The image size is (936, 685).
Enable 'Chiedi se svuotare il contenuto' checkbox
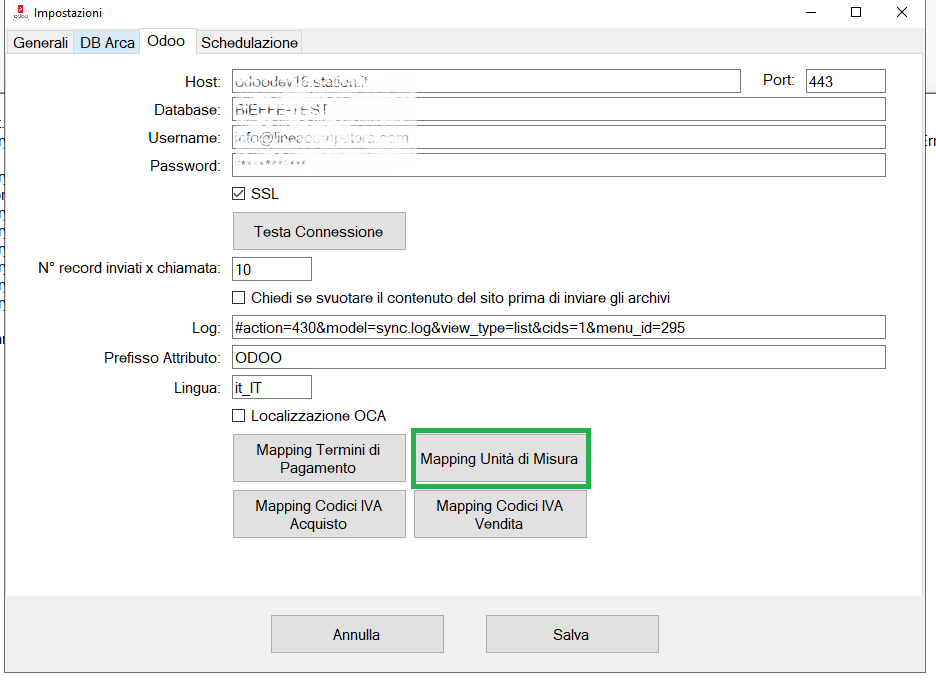pos(239,298)
